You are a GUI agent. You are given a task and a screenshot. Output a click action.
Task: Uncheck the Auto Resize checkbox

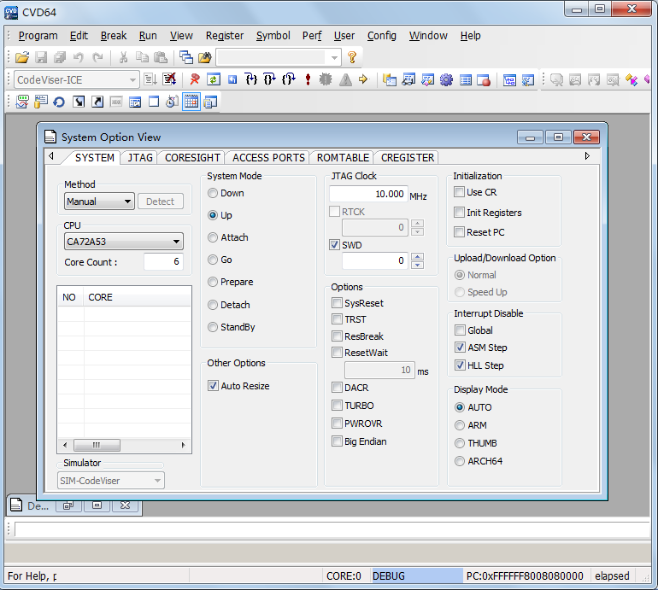pos(213,386)
